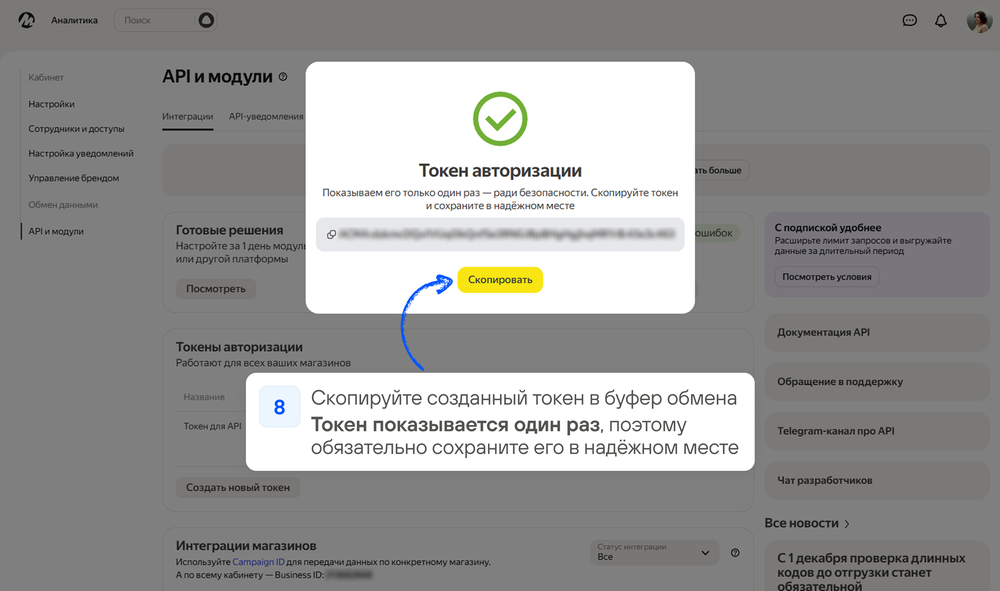
Task: Open the Аналитика menu item
Action: coord(75,20)
